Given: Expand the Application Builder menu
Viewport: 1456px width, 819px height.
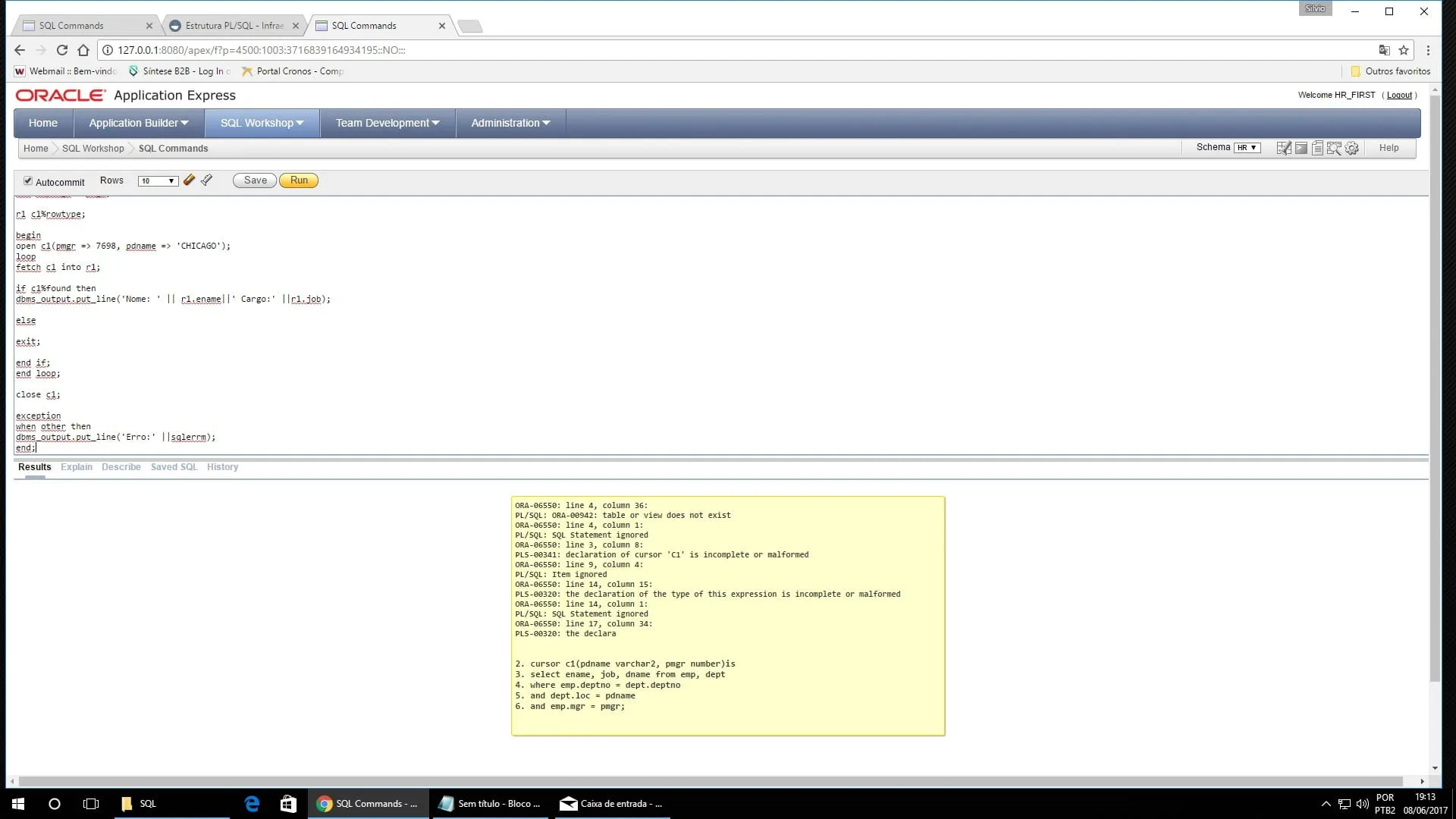Looking at the screenshot, I should (139, 123).
